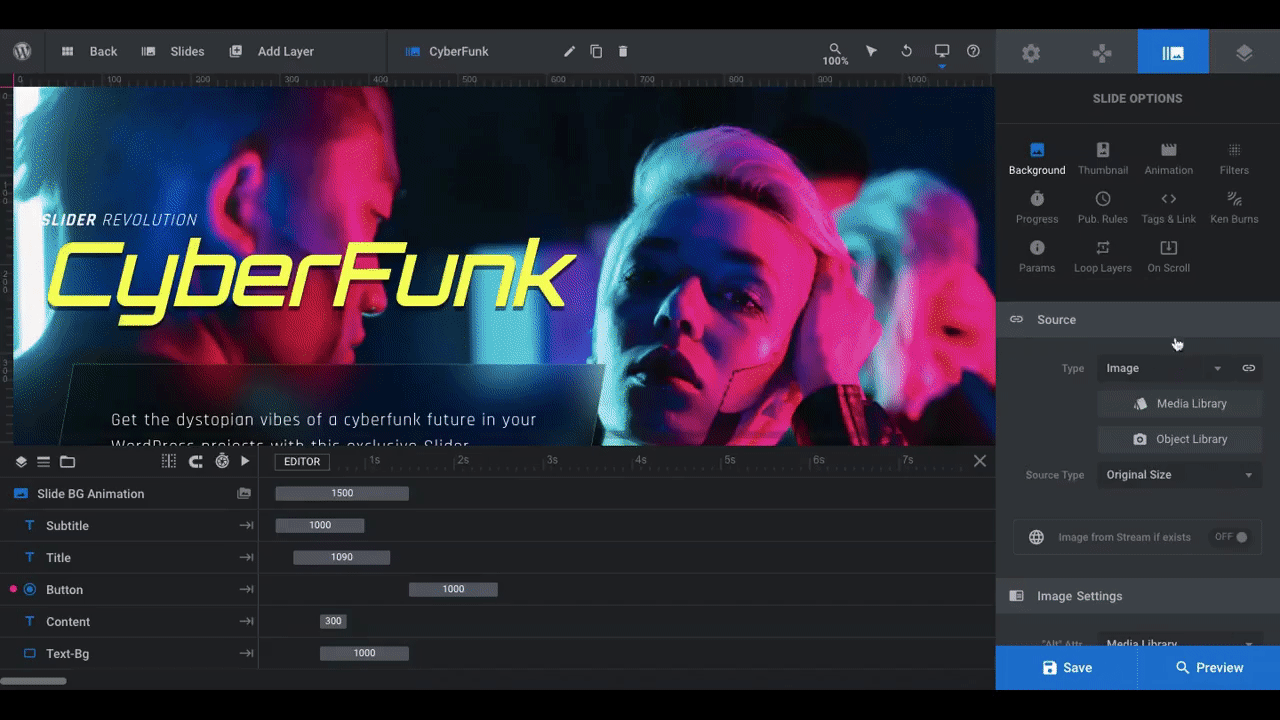
Task: Click the timeline folder group icon
Action: click(67, 462)
